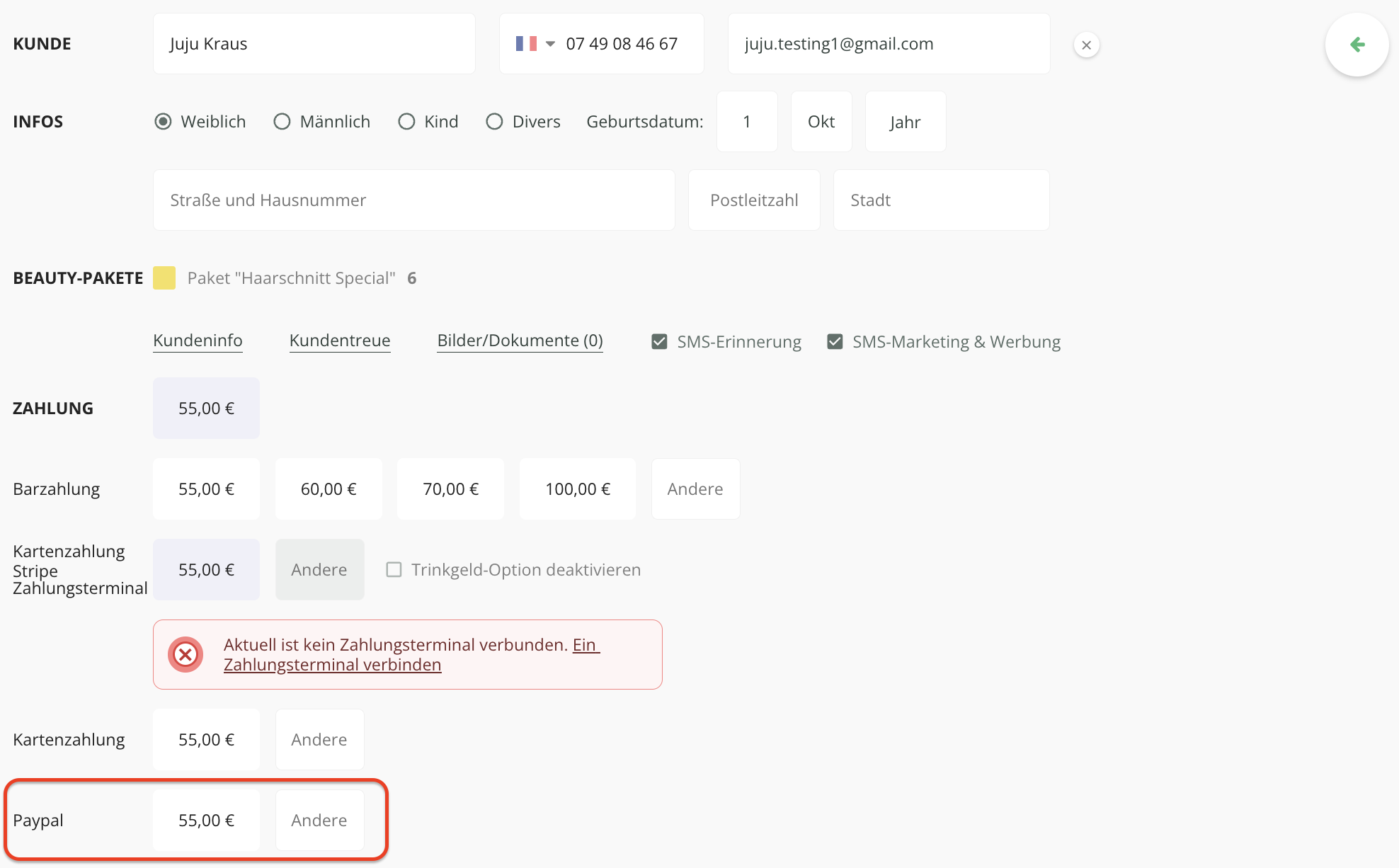Screen dimensions: 1399x868
Task: Switch to Kundentreue tab
Action: click(340, 341)
